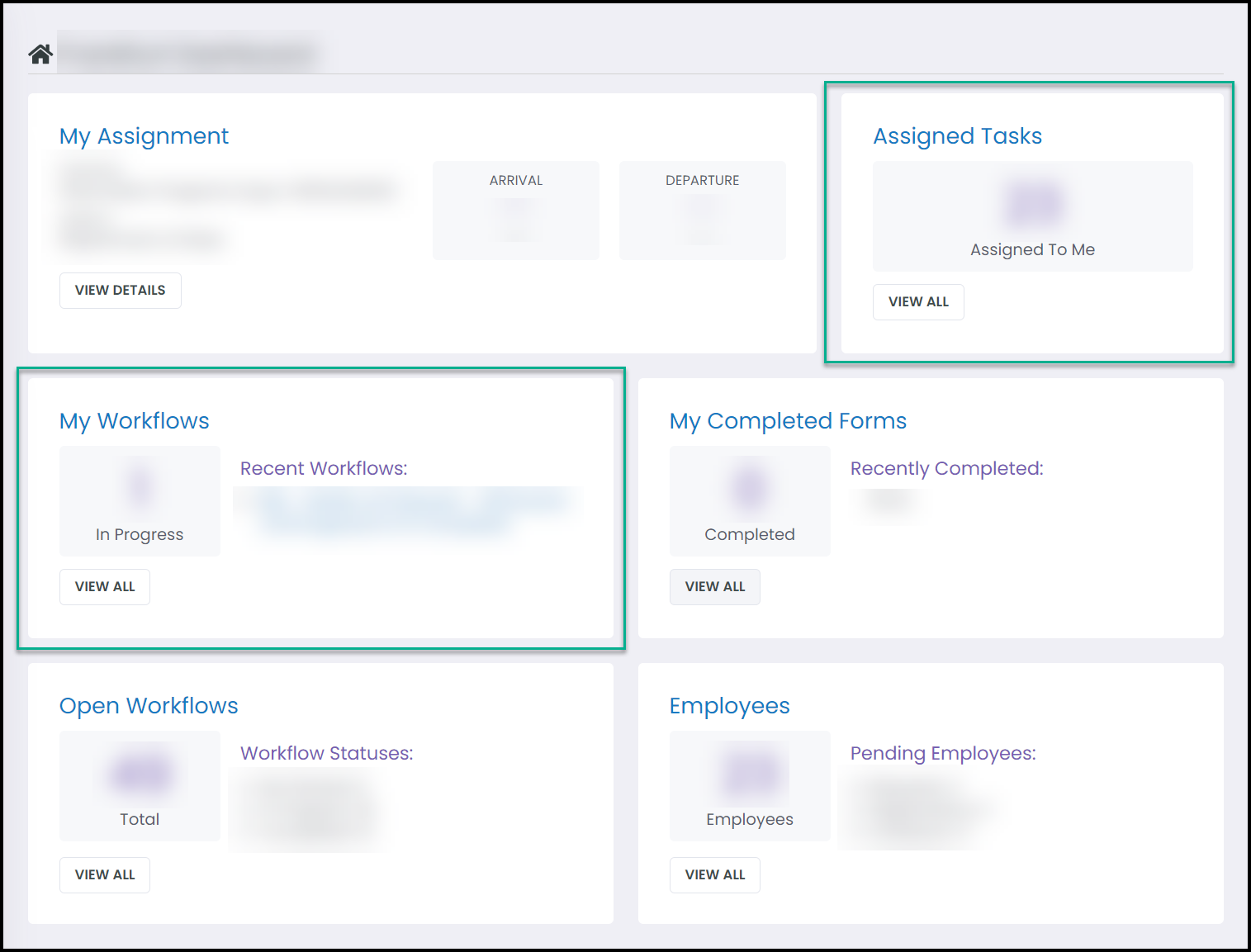The image size is (1251, 952).
Task: Select the Assigned To Me tile
Action: [1032, 216]
